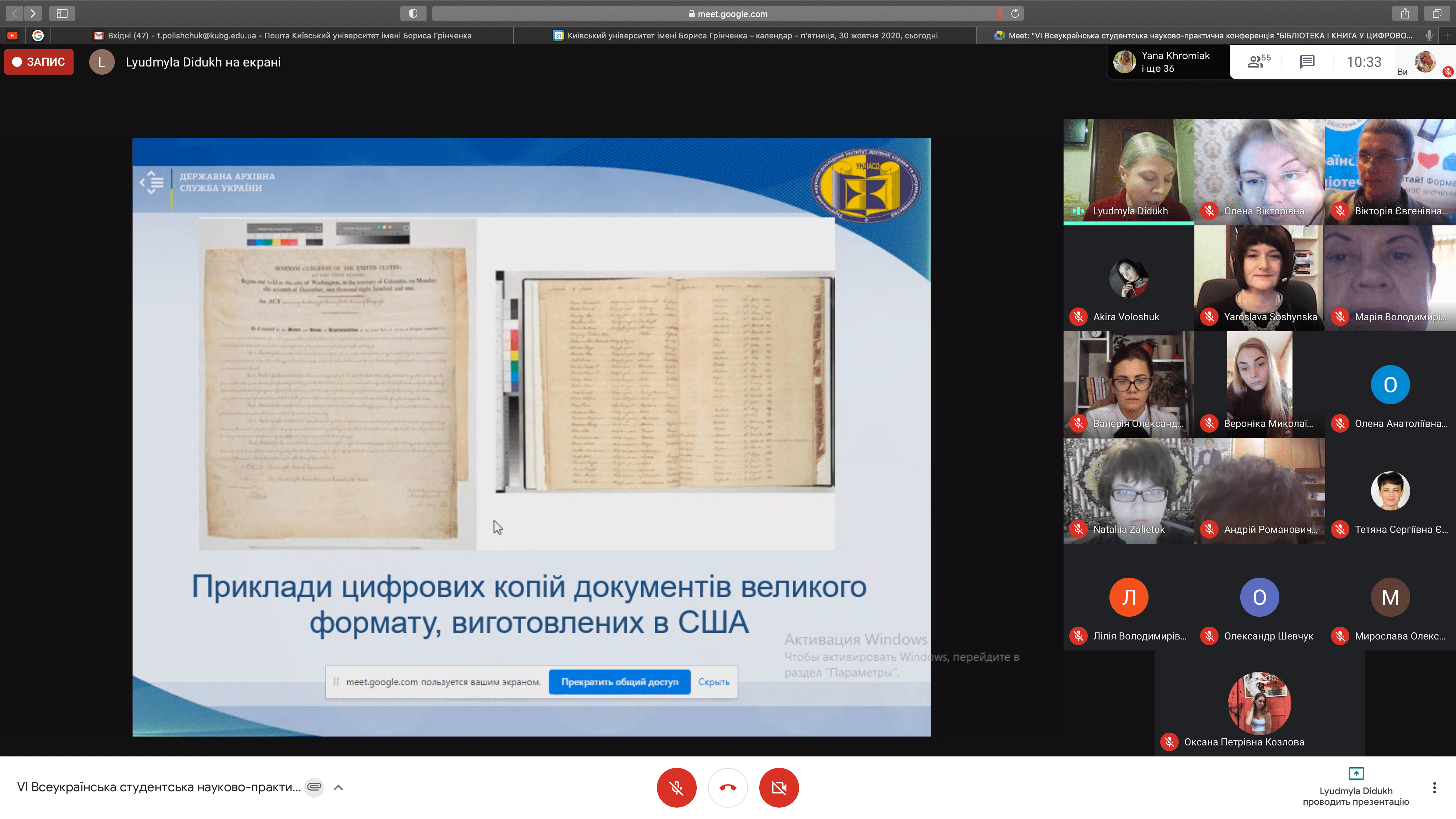The width and height of the screenshot is (1456, 819).
Task: Click the red hang-up call button
Action: (x=727, y=787)
